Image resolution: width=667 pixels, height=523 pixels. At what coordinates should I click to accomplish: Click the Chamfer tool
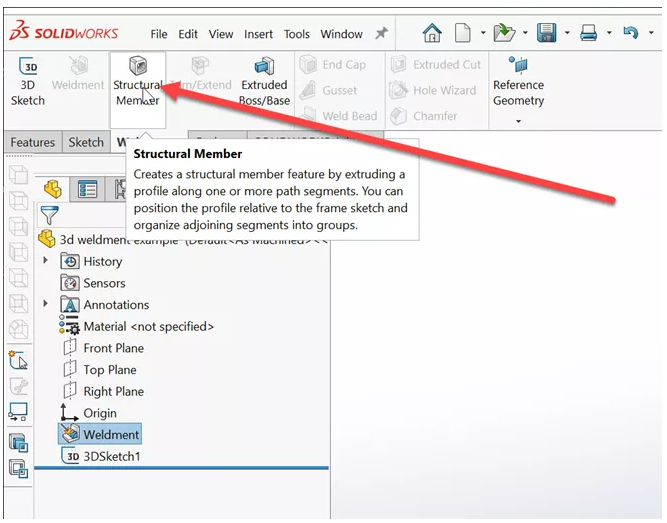pyautogui.click(x=424, y=116)
